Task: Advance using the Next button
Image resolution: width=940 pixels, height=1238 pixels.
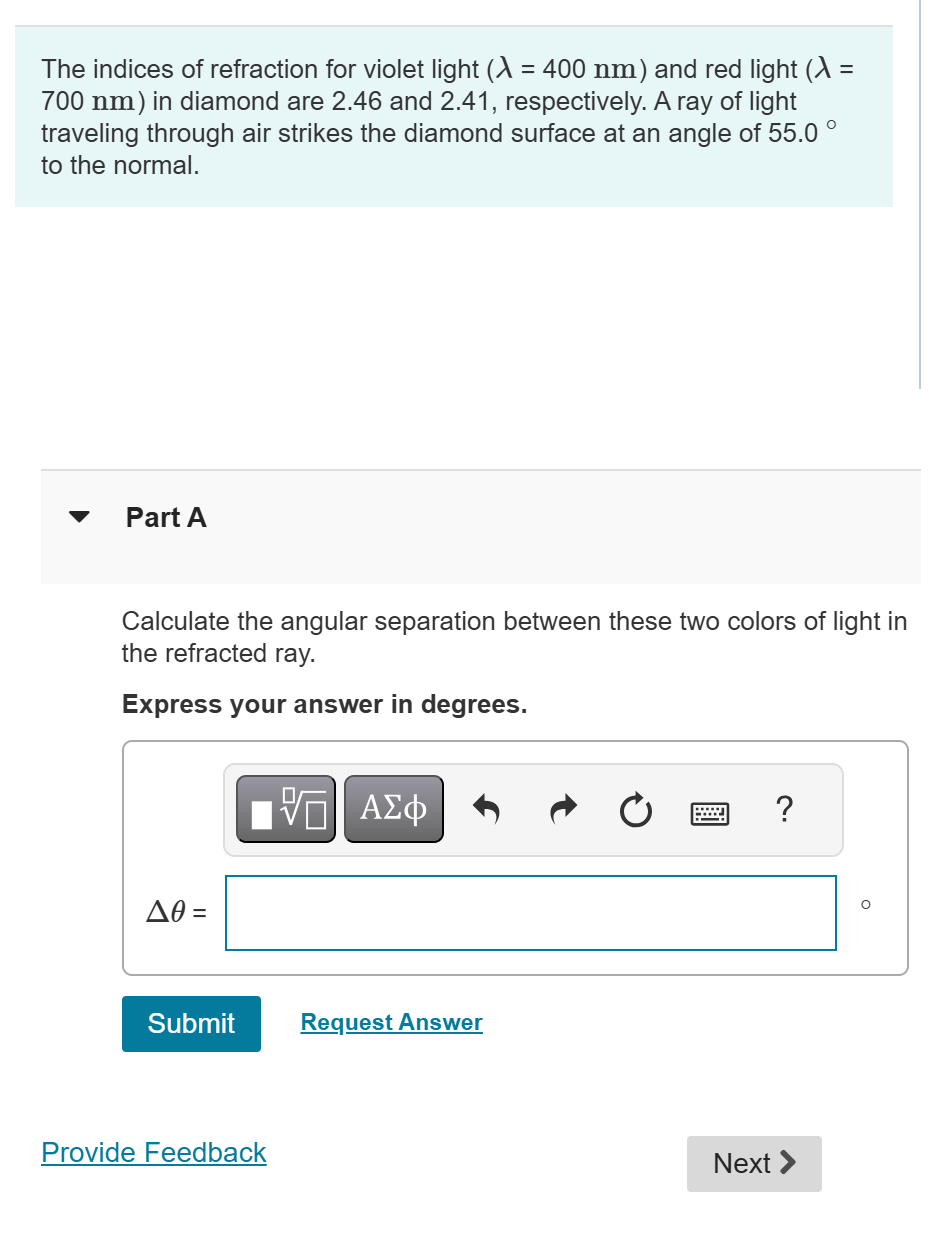Action: coord(754,1163)
